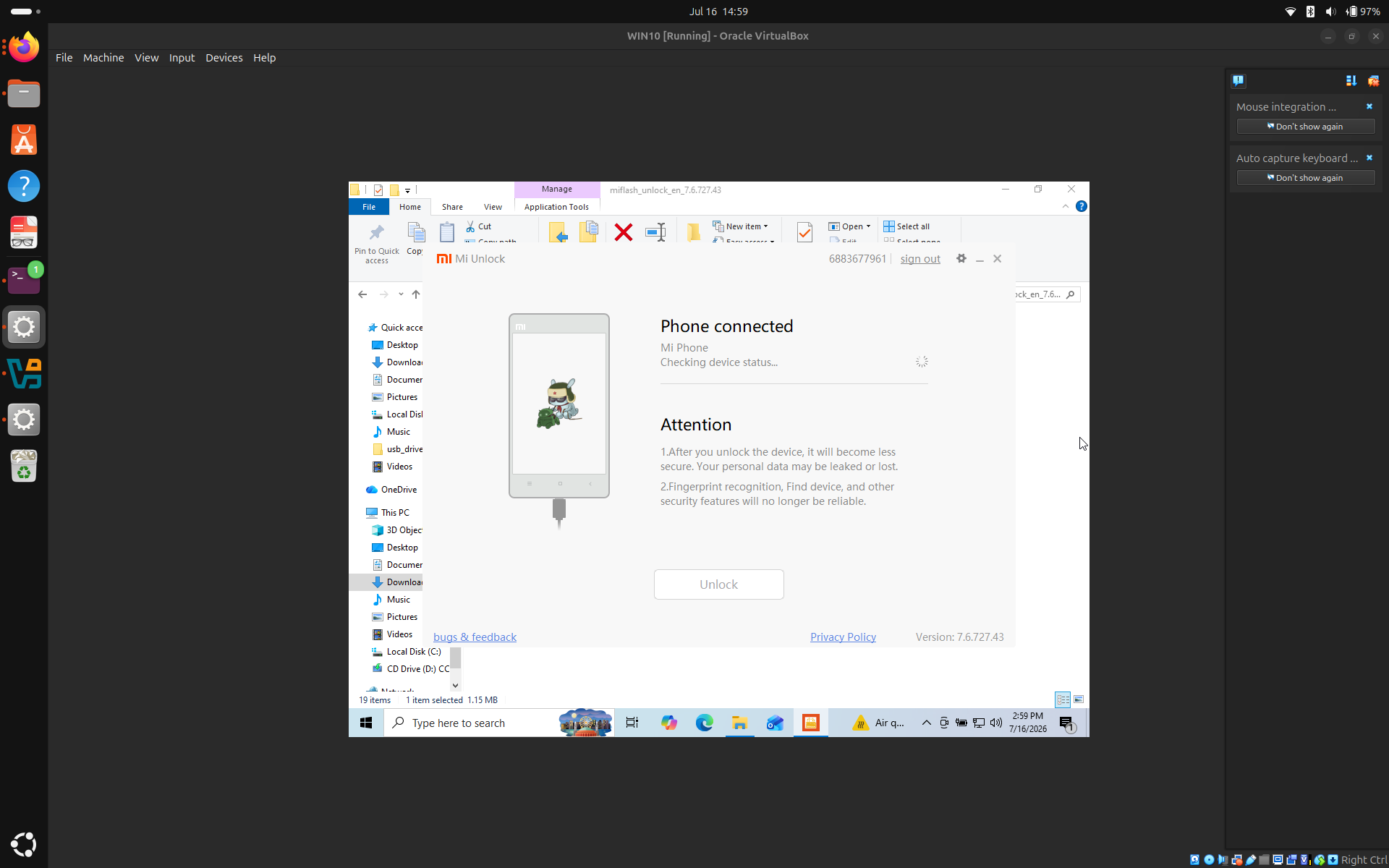Click the Properties checkmark icon
Screen dimensions: 1389x868
(x=804, y=232)
